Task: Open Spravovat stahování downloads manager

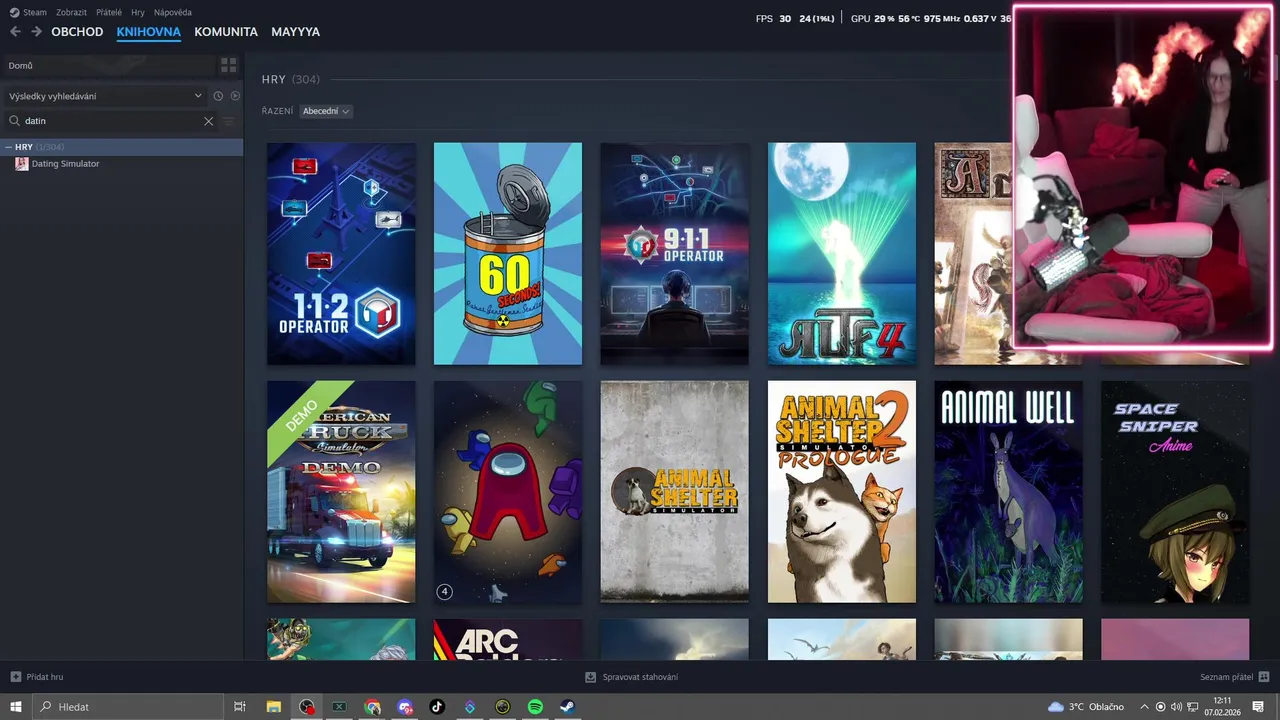Action: [632, 677]
